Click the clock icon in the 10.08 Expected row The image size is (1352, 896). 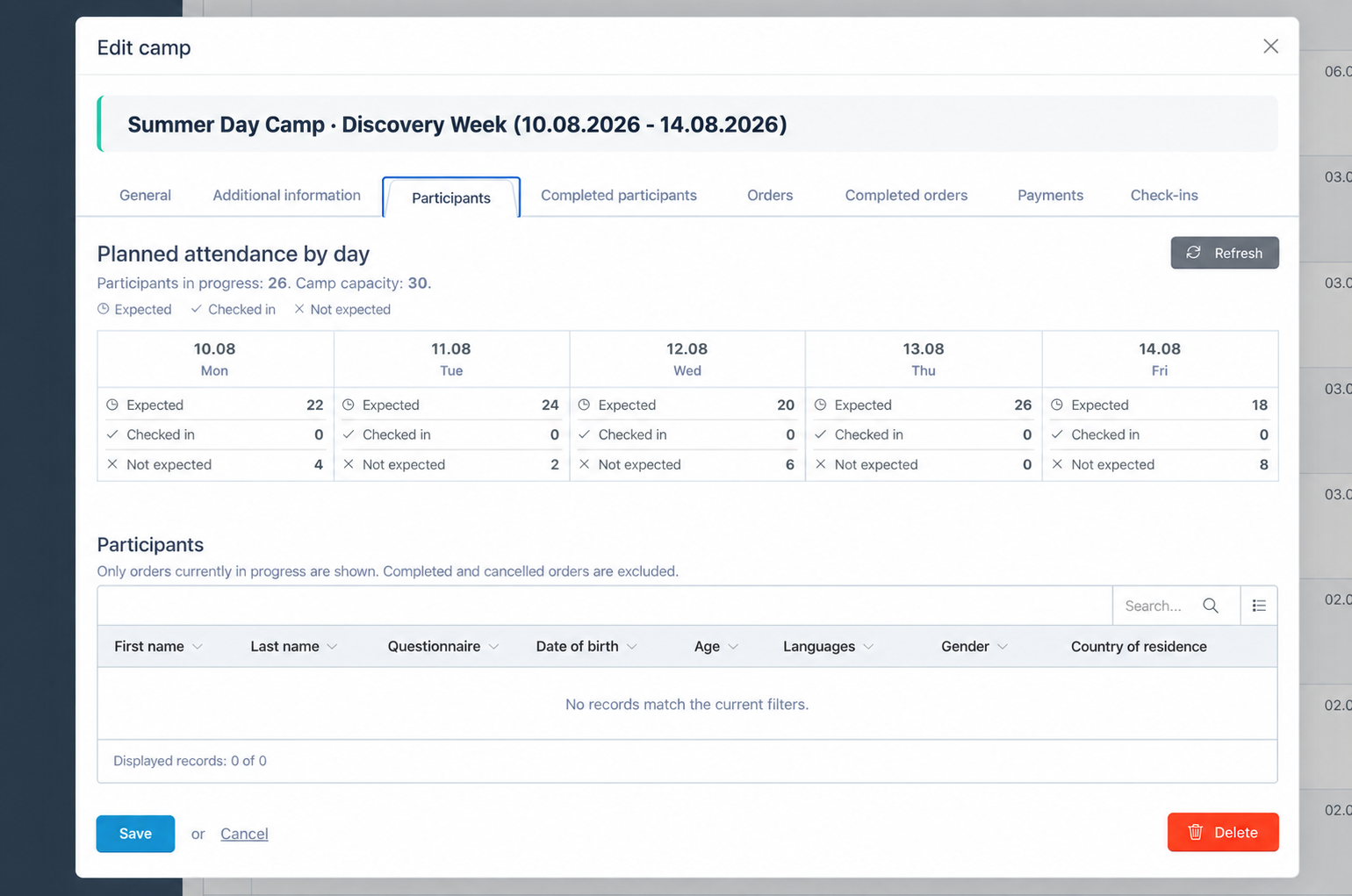[x=112, y=405]
